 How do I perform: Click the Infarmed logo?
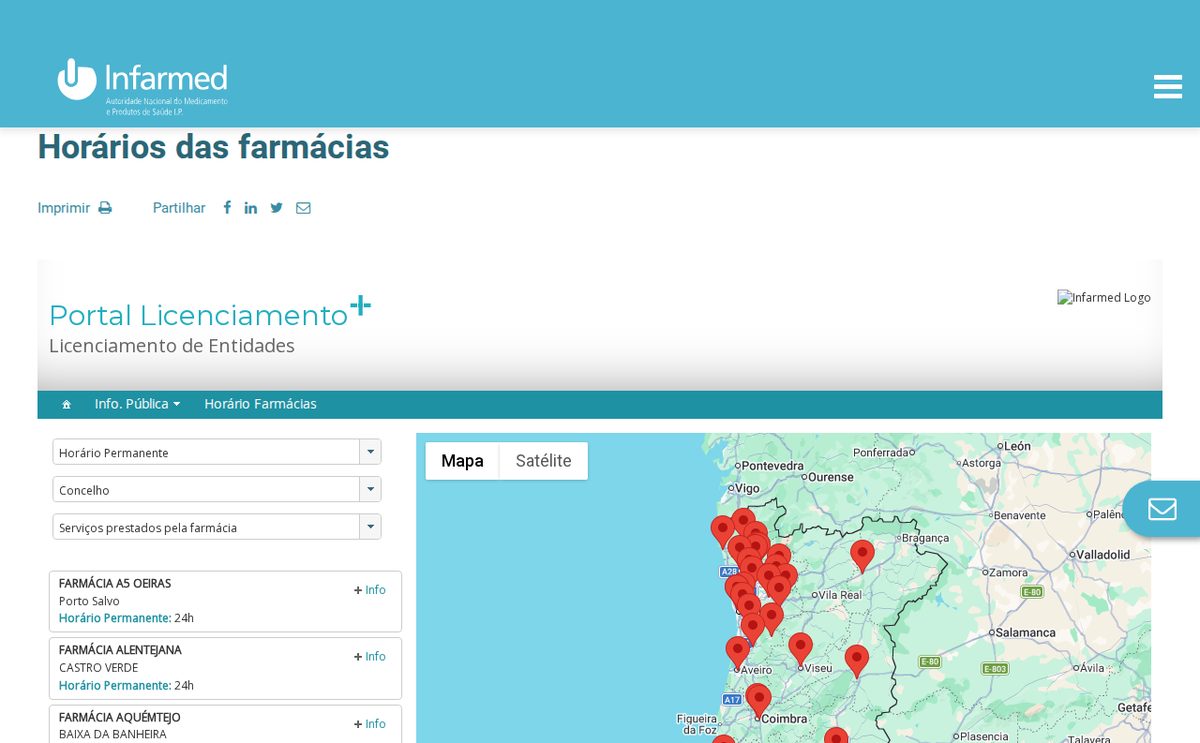143,86
